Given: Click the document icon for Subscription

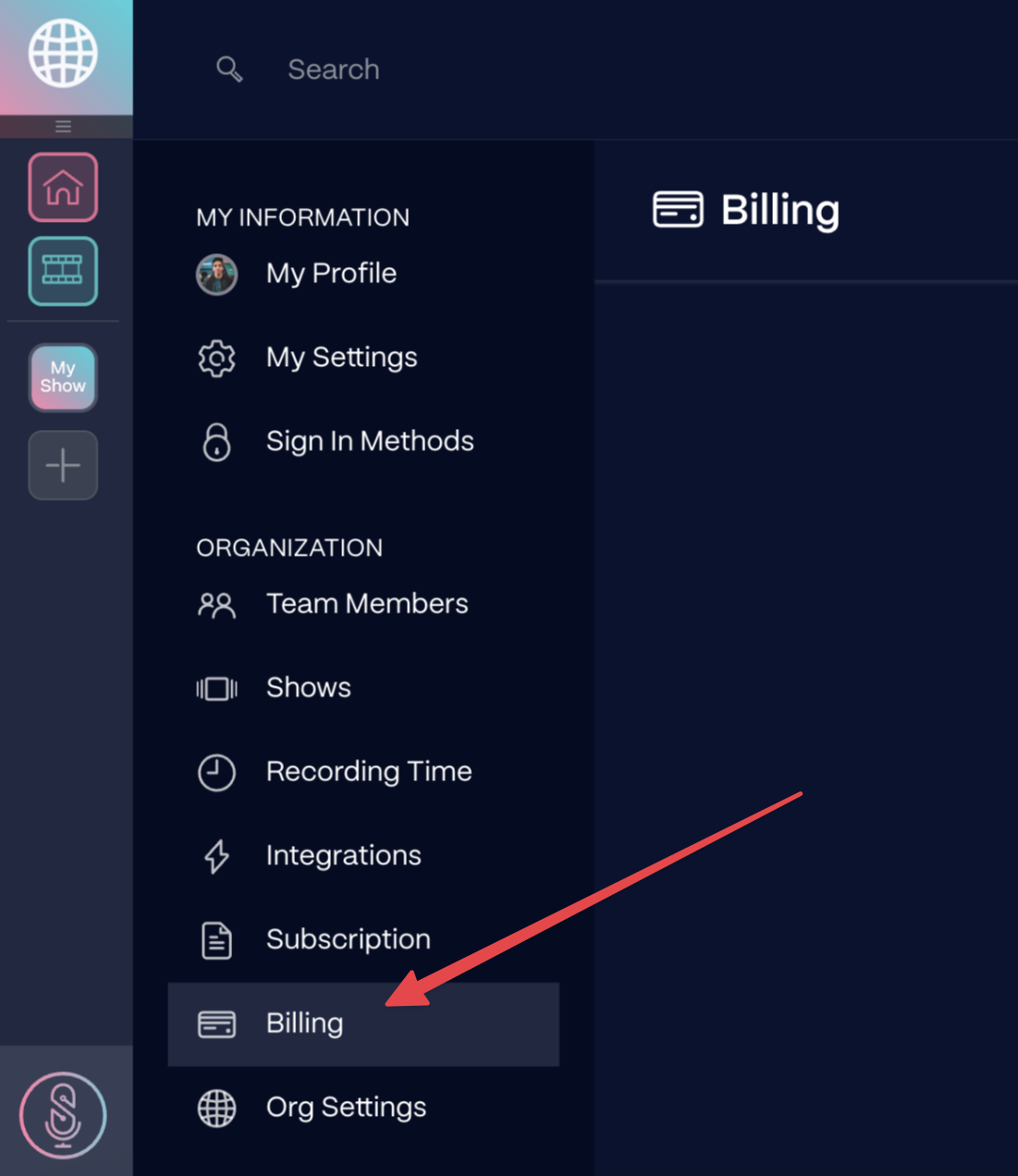Looking at the screenshot, I should (216, 941).
